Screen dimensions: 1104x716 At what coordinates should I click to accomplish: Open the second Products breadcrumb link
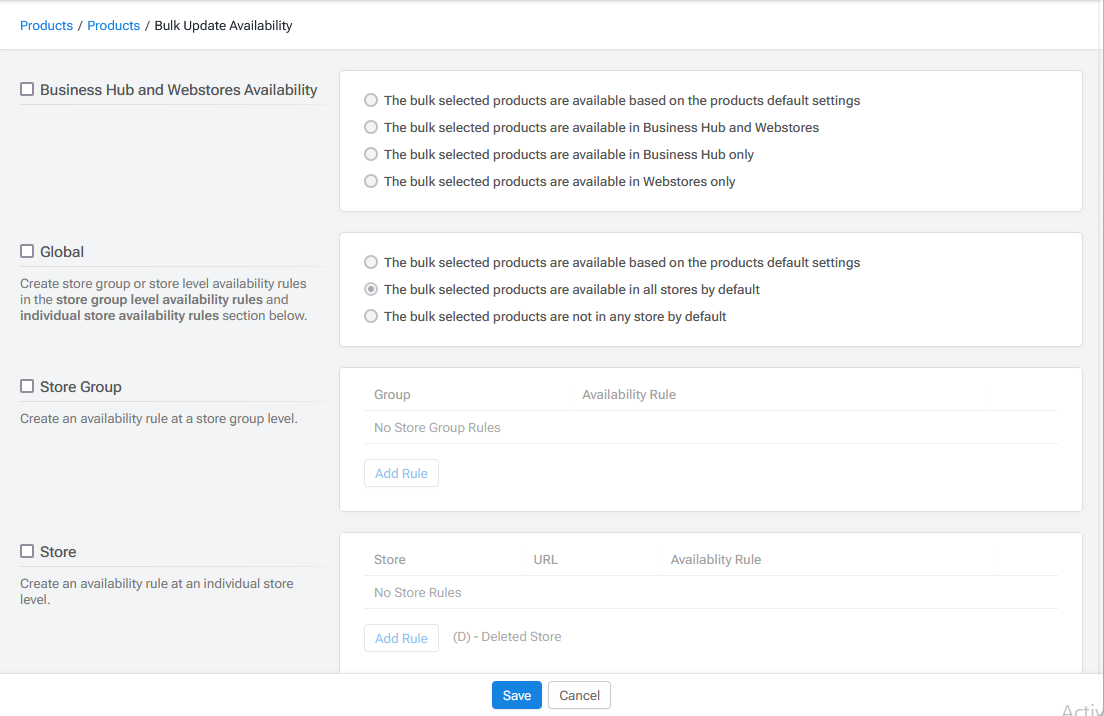point(113,25)
